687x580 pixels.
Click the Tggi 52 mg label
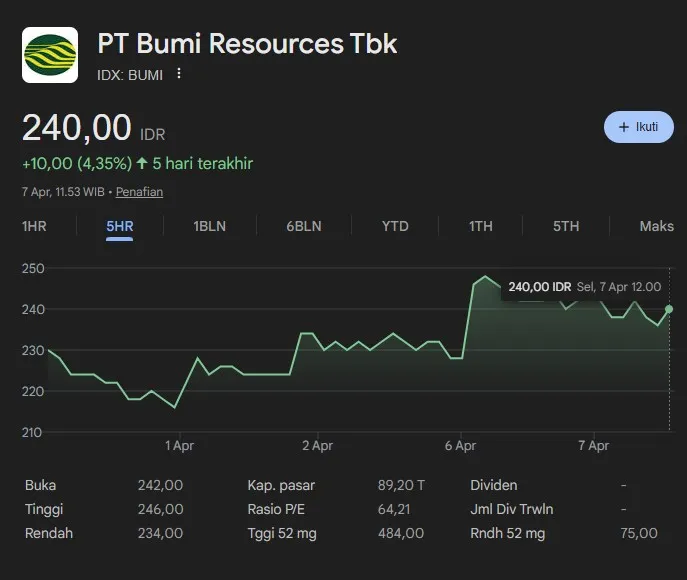point(282,533)
